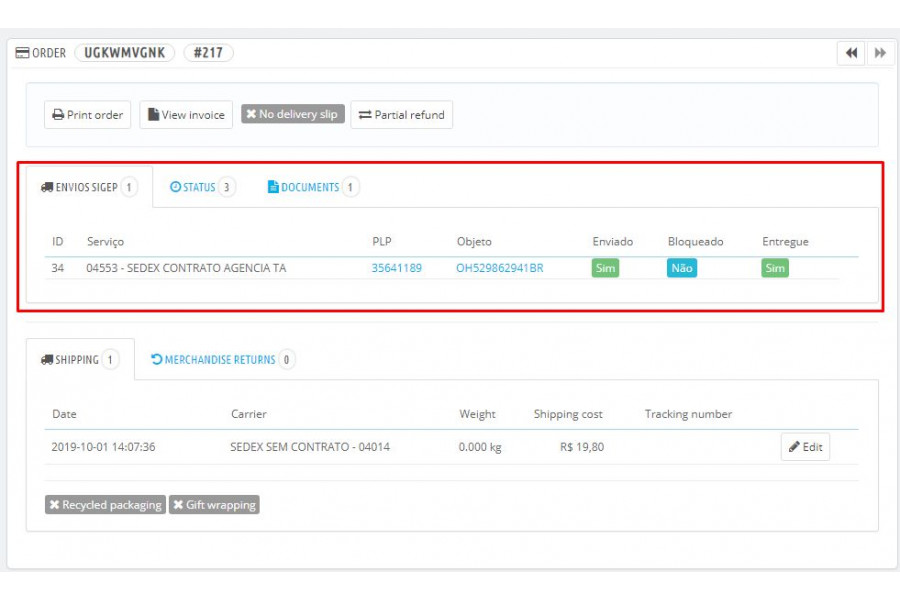The image size is (900, 600).
Task: Go to previous order using the rewind arrow
Action: pos(851,53)
